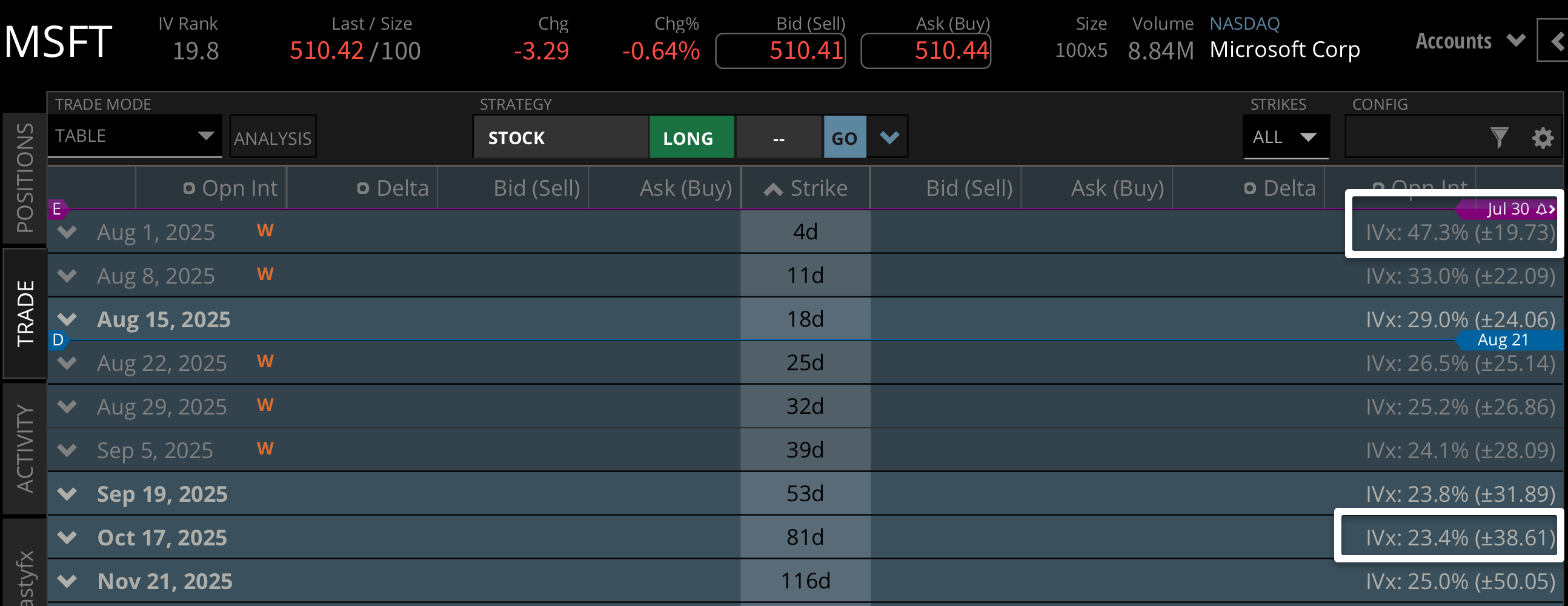Click the sort circle beside left Opn Int header
1568x606 pixels.
188,188
